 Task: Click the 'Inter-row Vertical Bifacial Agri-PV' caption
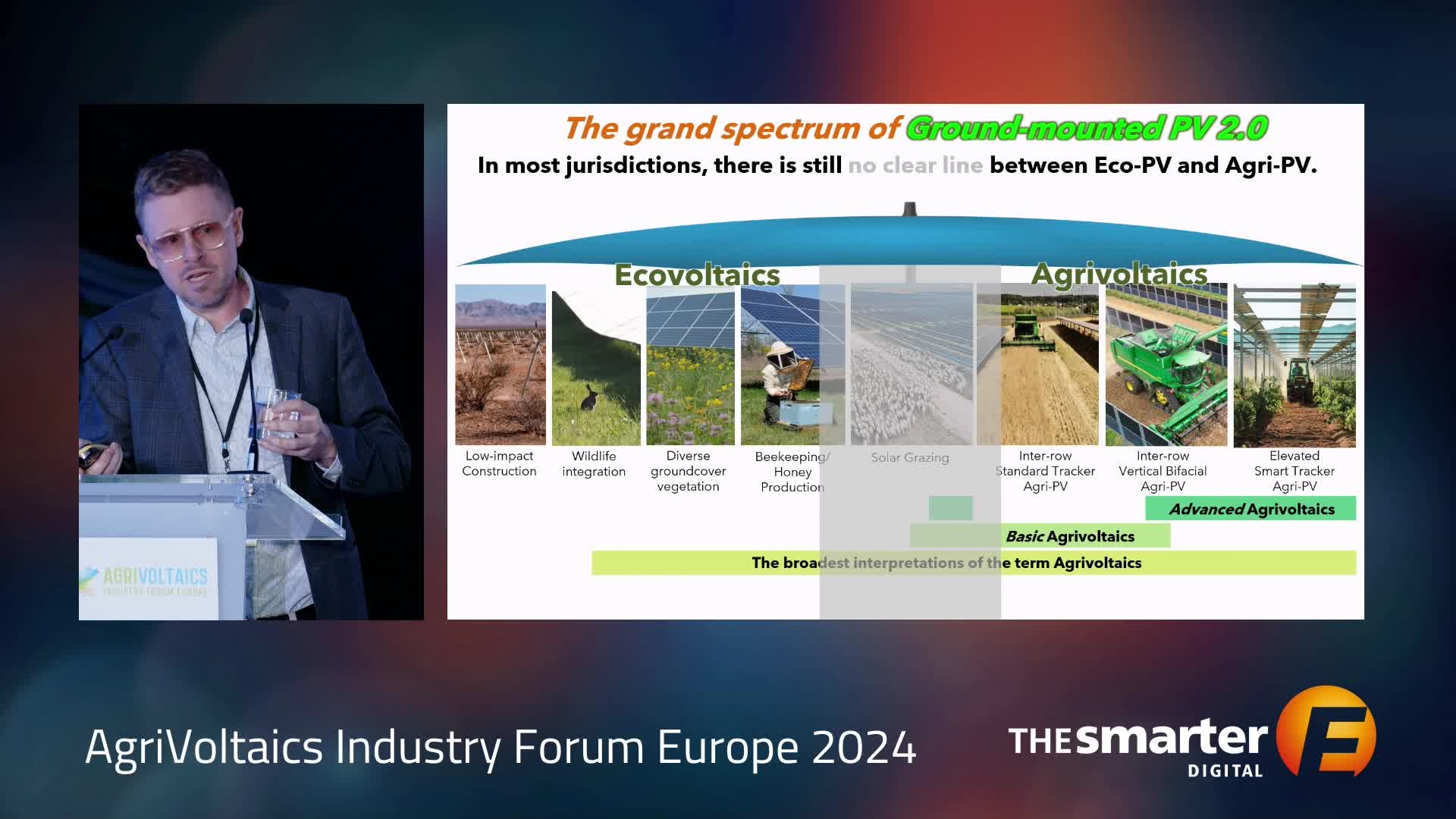click(1163, 471)
